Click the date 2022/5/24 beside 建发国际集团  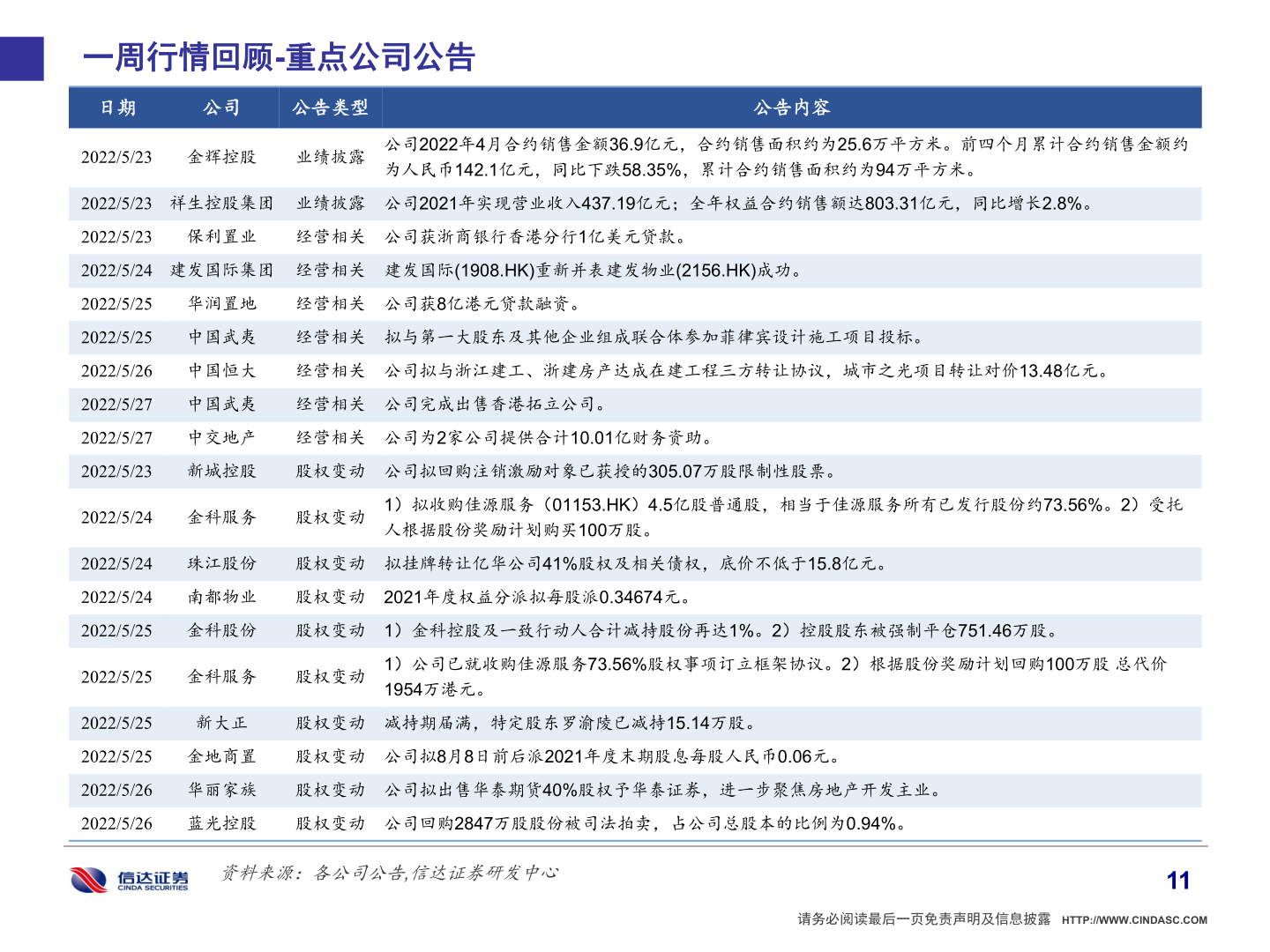tap(116, 271)
